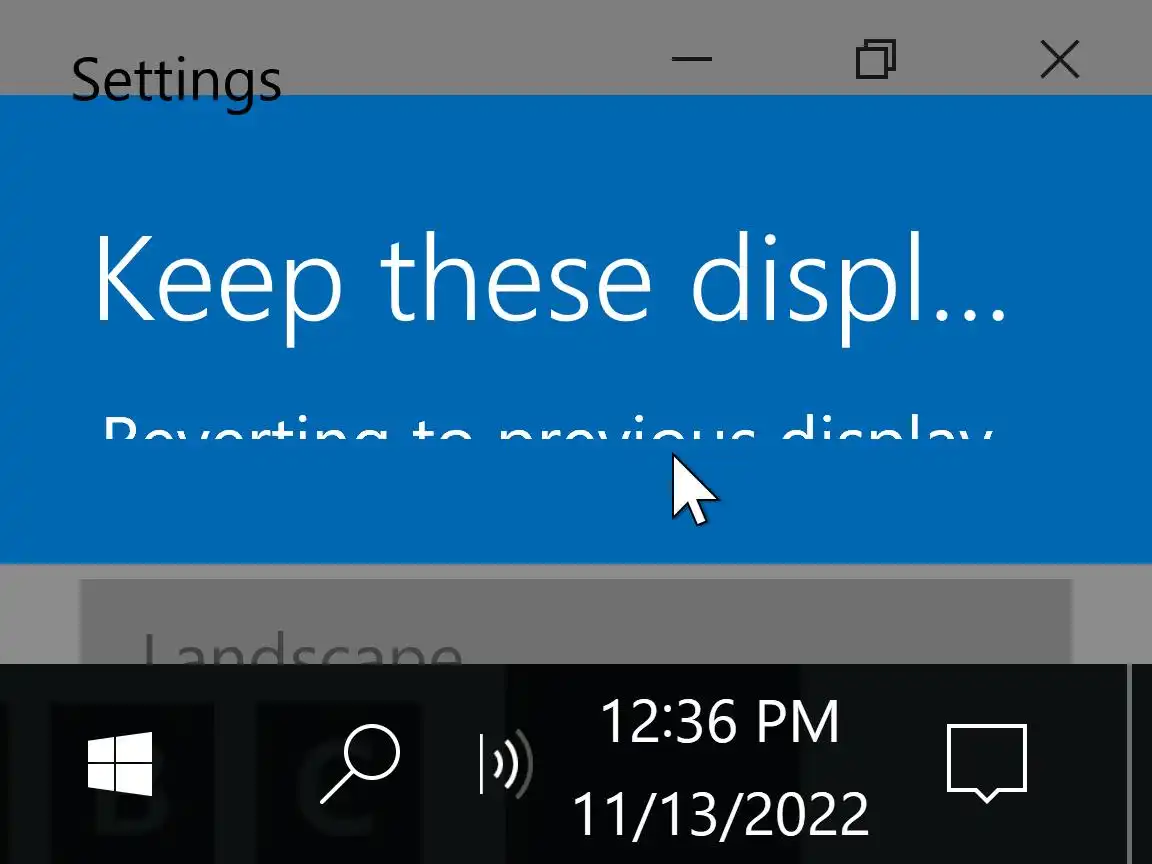Open the volume speaker tray icon
Screen dimensions: 1152x864
[x=505, y=764]
